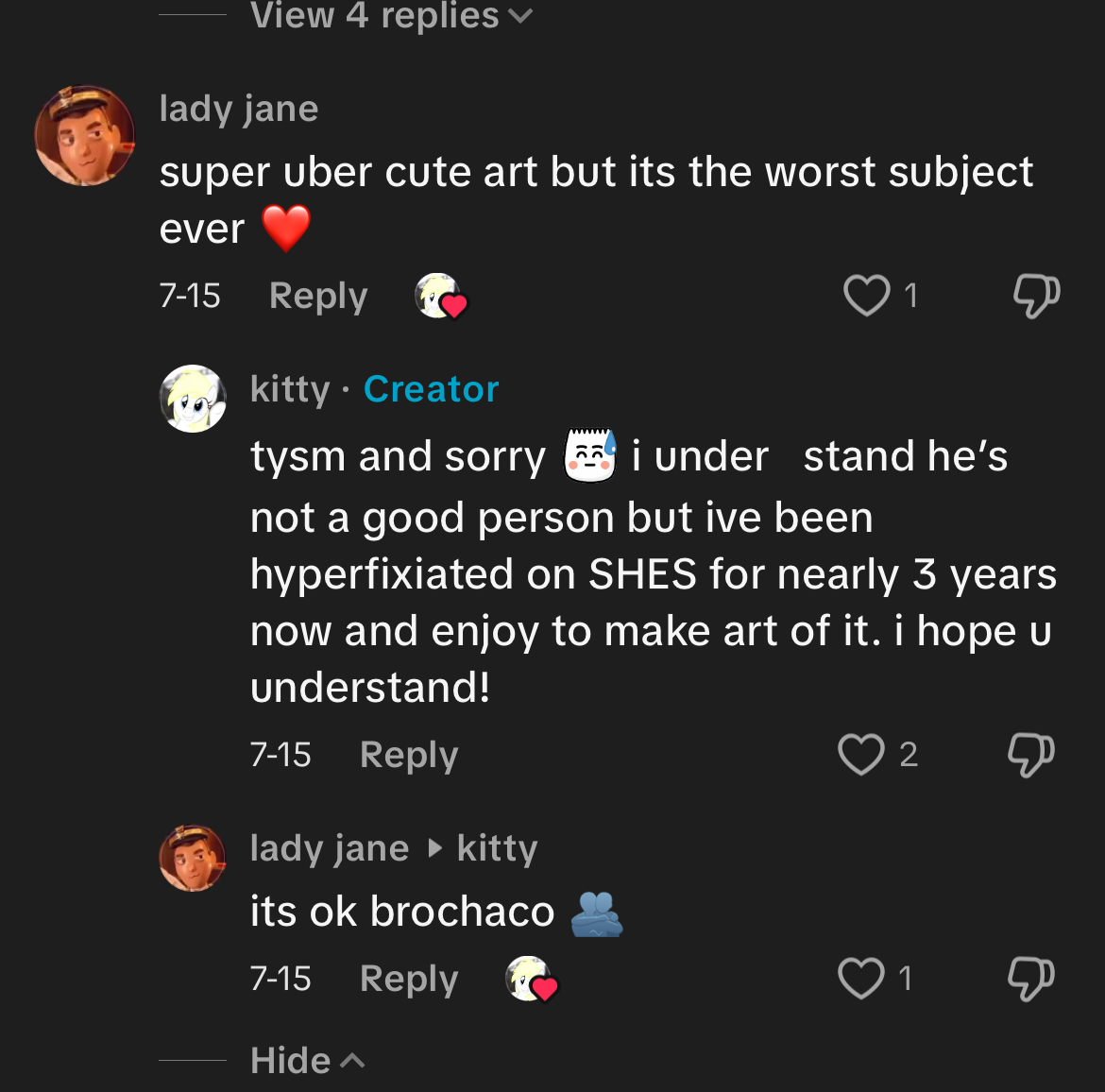This screenshot has height=1092, width=1105.
Task: Dislike lady jane's top comment
Action: point(1036,296)
